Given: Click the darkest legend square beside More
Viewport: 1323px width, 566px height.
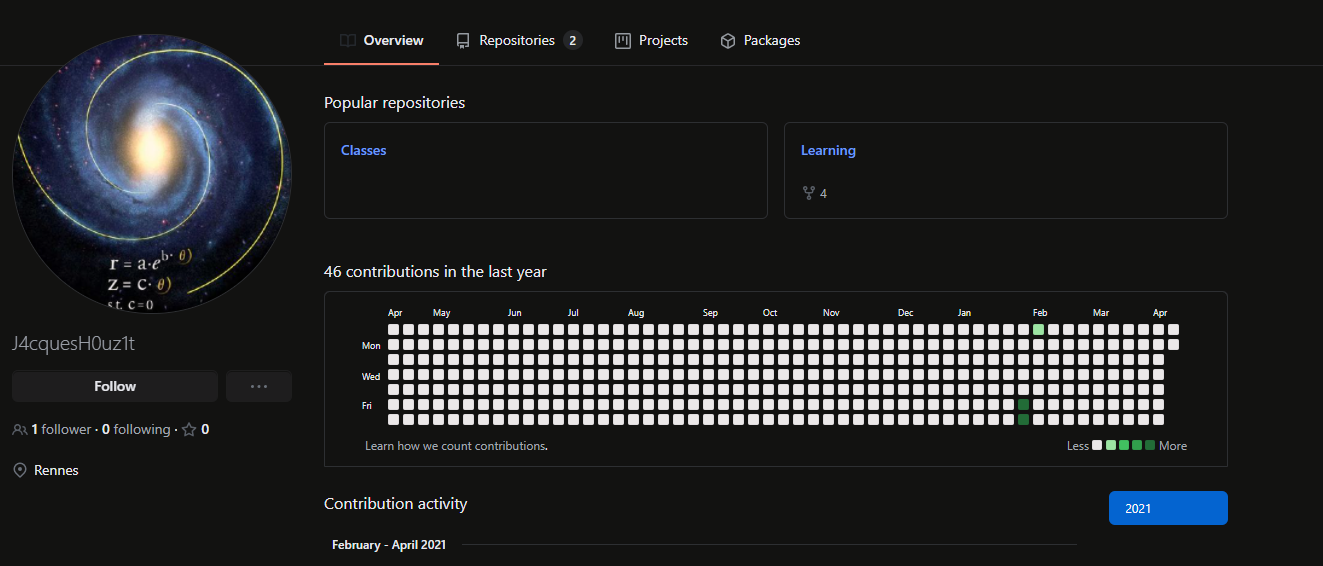Looking at the screenshot, I should tap(1150, 445).
